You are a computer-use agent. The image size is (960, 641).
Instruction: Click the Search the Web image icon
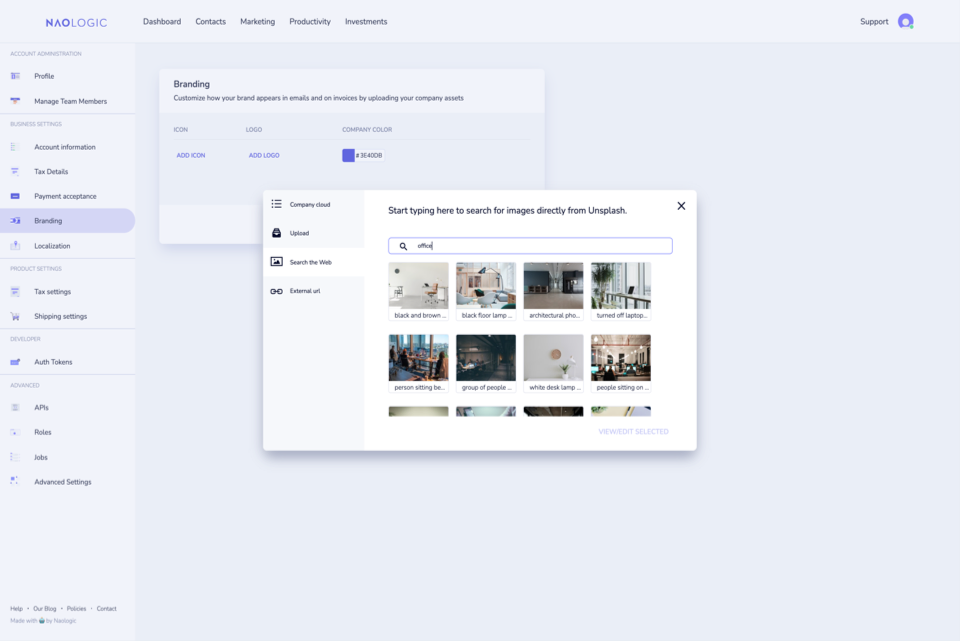(277, 261)
